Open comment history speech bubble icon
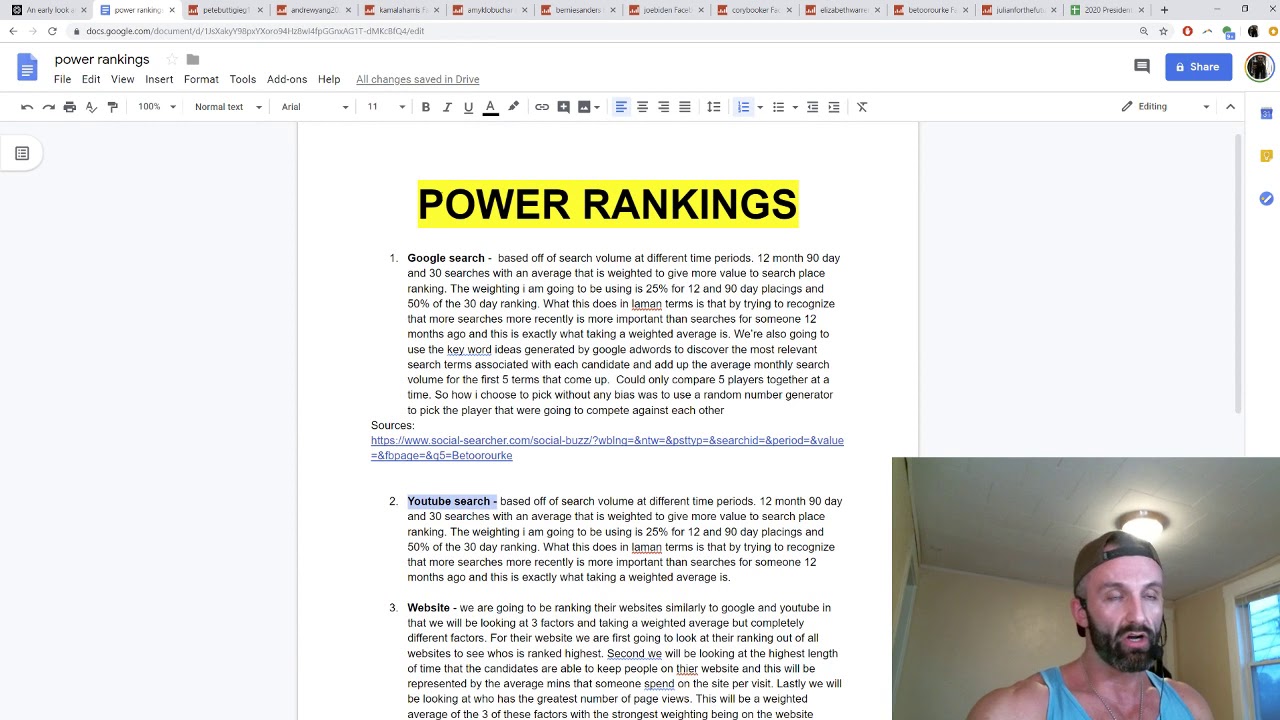 pos(1142,67)
